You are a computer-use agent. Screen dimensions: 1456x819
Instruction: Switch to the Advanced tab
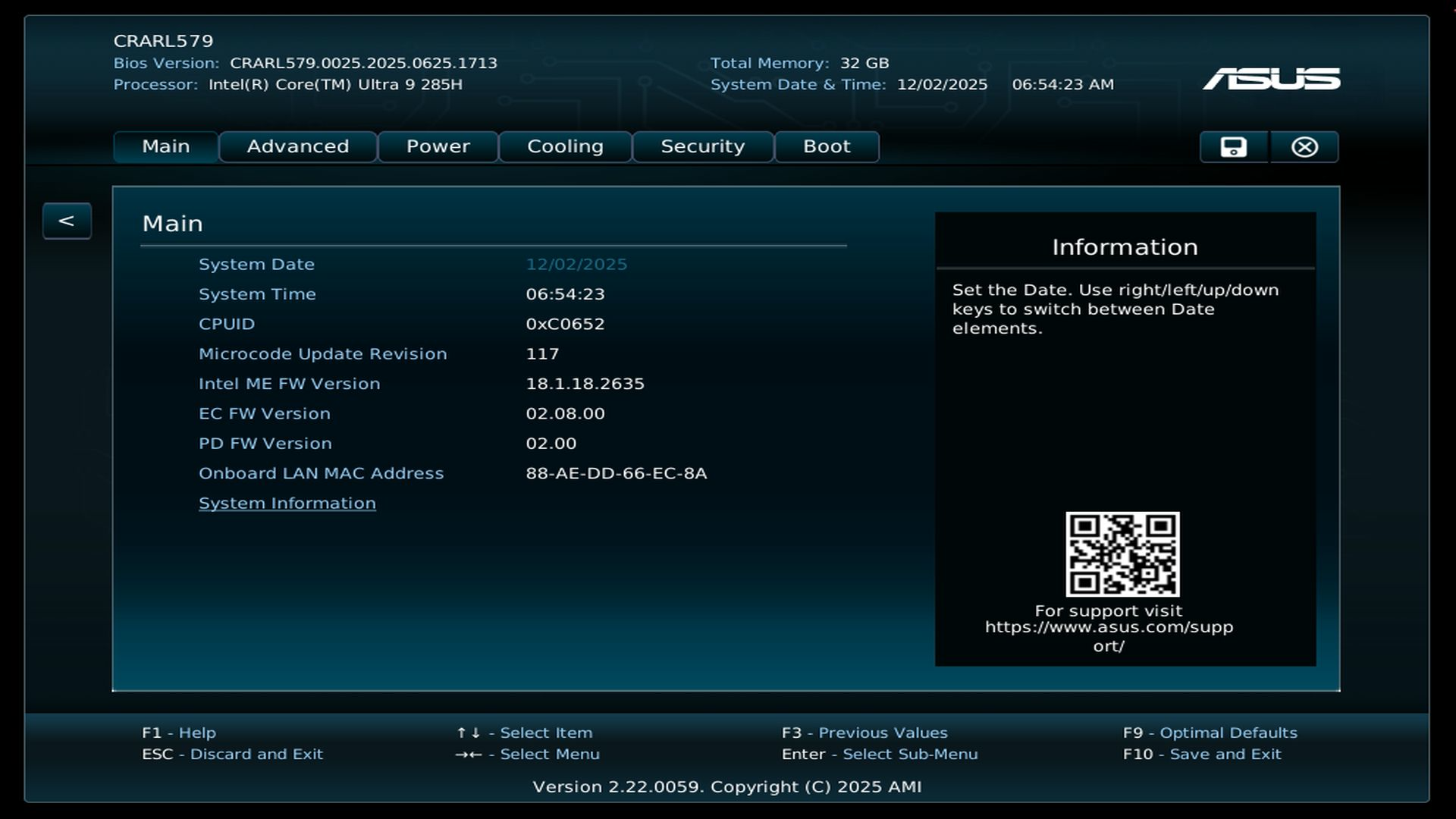298,146
